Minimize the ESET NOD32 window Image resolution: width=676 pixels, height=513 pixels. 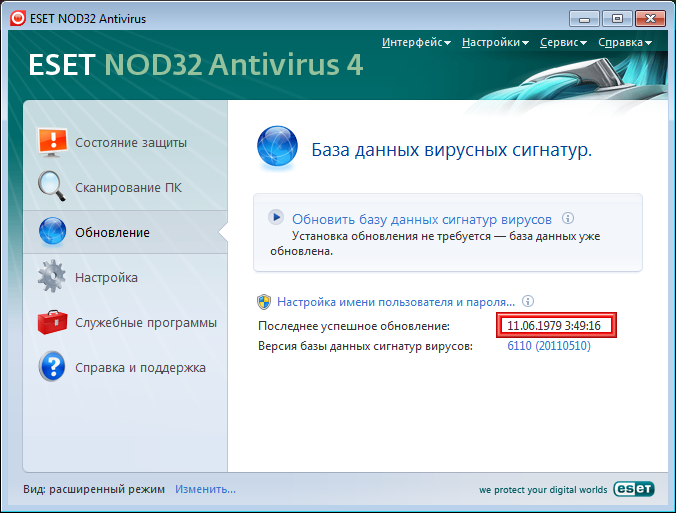pyautogui.click(x=584, y=19)
